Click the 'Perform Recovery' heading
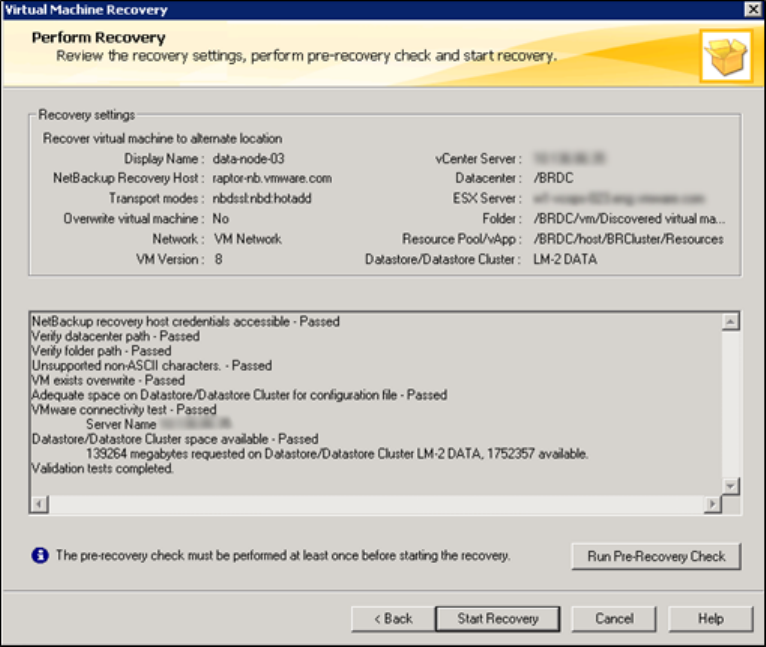The height and width of the screenshot is (647, 766). [x=99, y=38]
